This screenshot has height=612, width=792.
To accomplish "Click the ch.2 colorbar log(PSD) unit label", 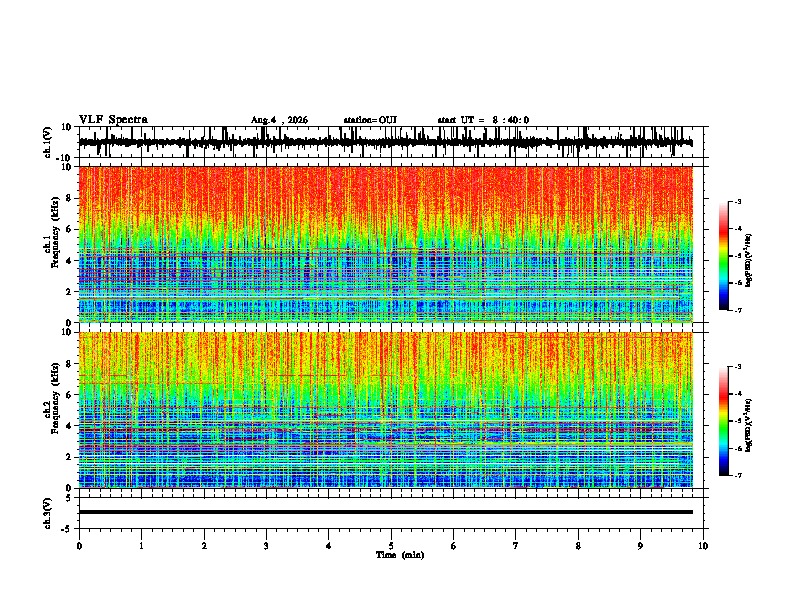I will (749, 425).
